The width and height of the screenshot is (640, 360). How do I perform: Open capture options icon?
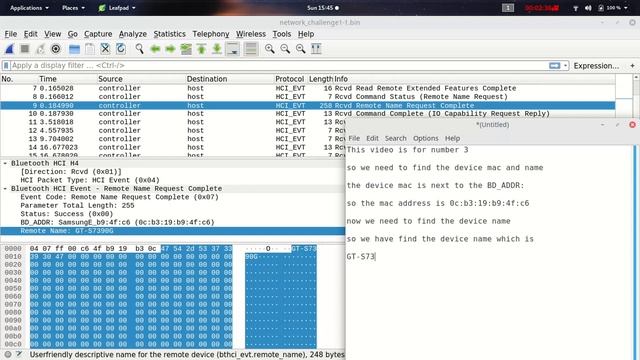pyautogui.click(x=56, y=49)
